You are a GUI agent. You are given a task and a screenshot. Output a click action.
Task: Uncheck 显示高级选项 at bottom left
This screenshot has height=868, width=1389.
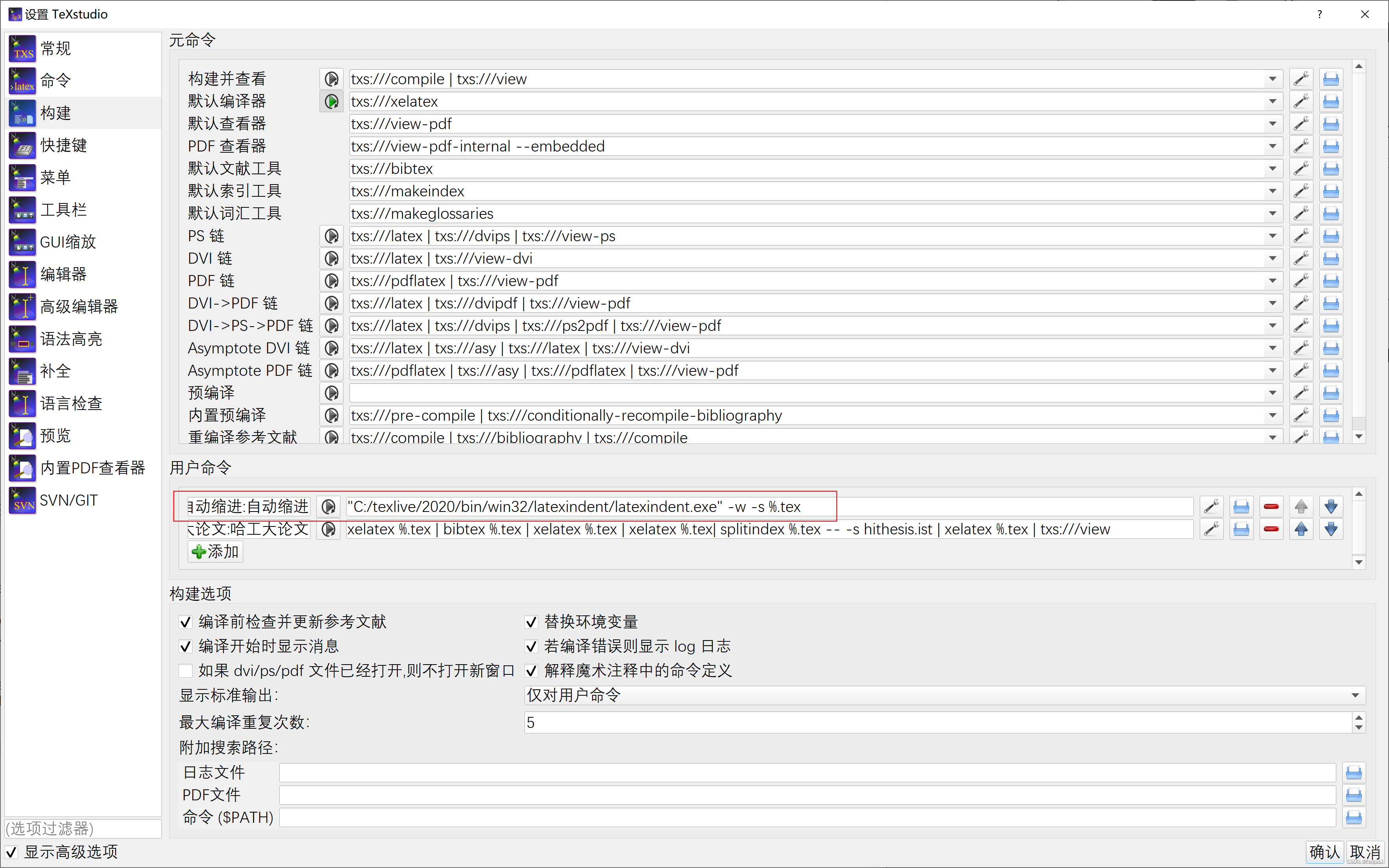[x=11, y=852]
